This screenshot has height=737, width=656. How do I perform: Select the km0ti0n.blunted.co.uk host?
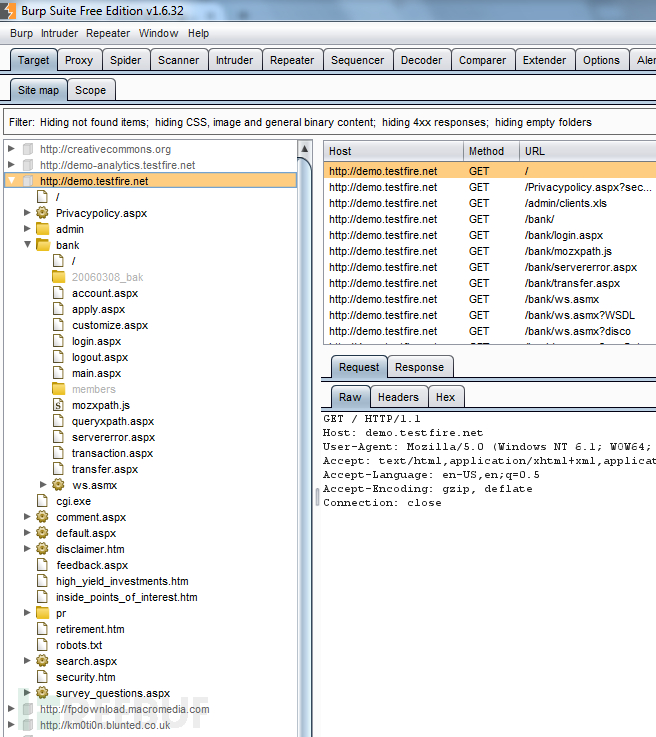point(105,725)
